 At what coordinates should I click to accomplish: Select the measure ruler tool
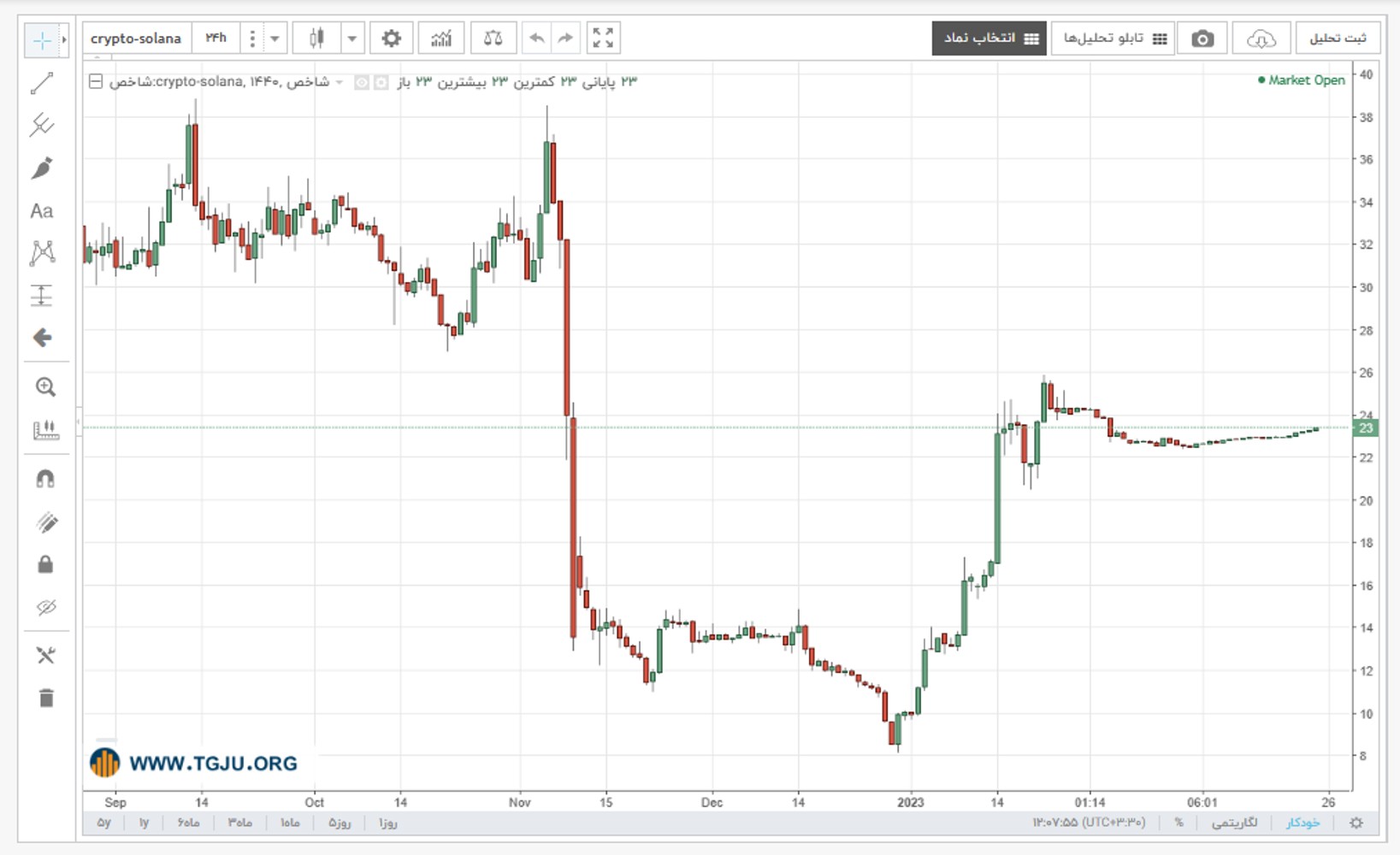(45, 429)
